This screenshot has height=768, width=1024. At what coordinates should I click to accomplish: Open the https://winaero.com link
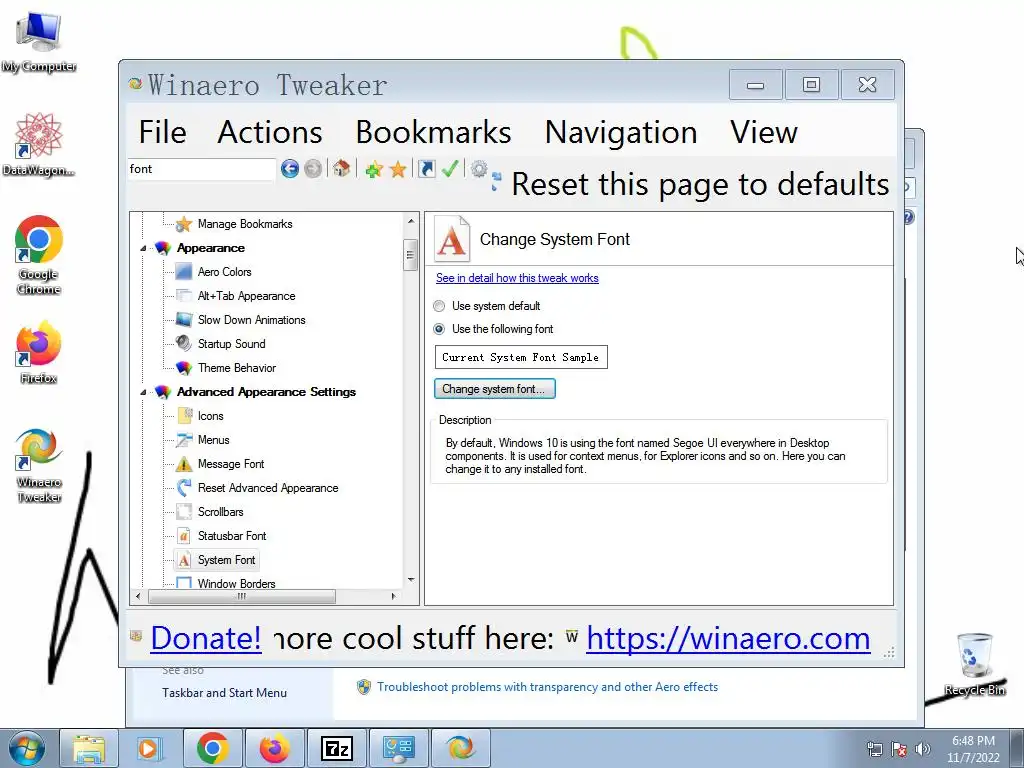click(x=728, y=637)
